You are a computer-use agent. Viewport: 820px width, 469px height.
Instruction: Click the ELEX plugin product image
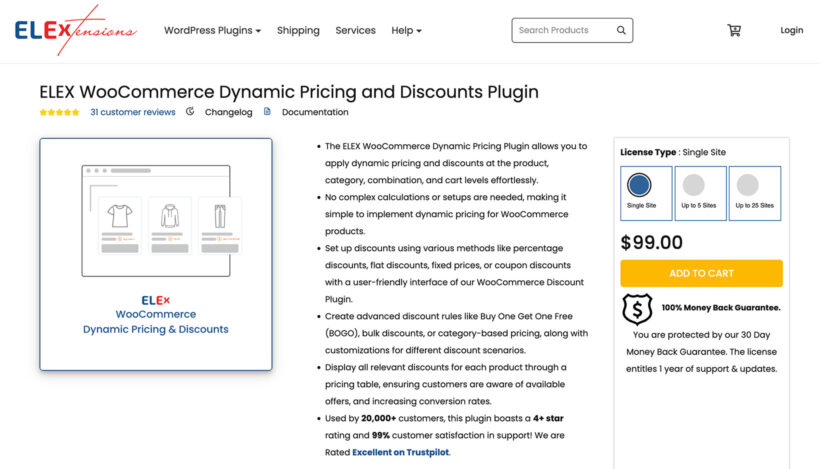pyautogui.click(x=156, y=254)
